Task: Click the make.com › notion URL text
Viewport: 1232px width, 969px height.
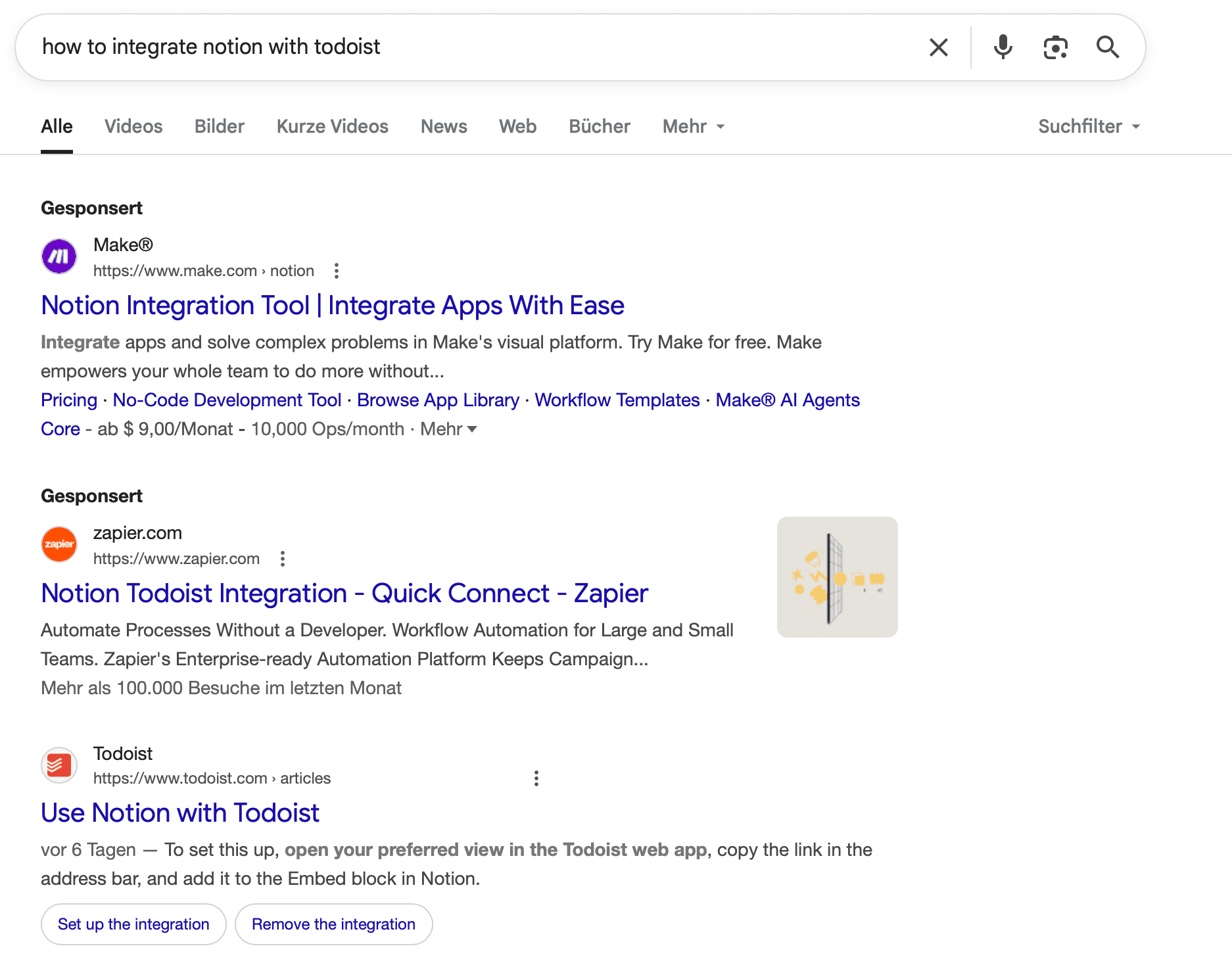Action: 204,271
